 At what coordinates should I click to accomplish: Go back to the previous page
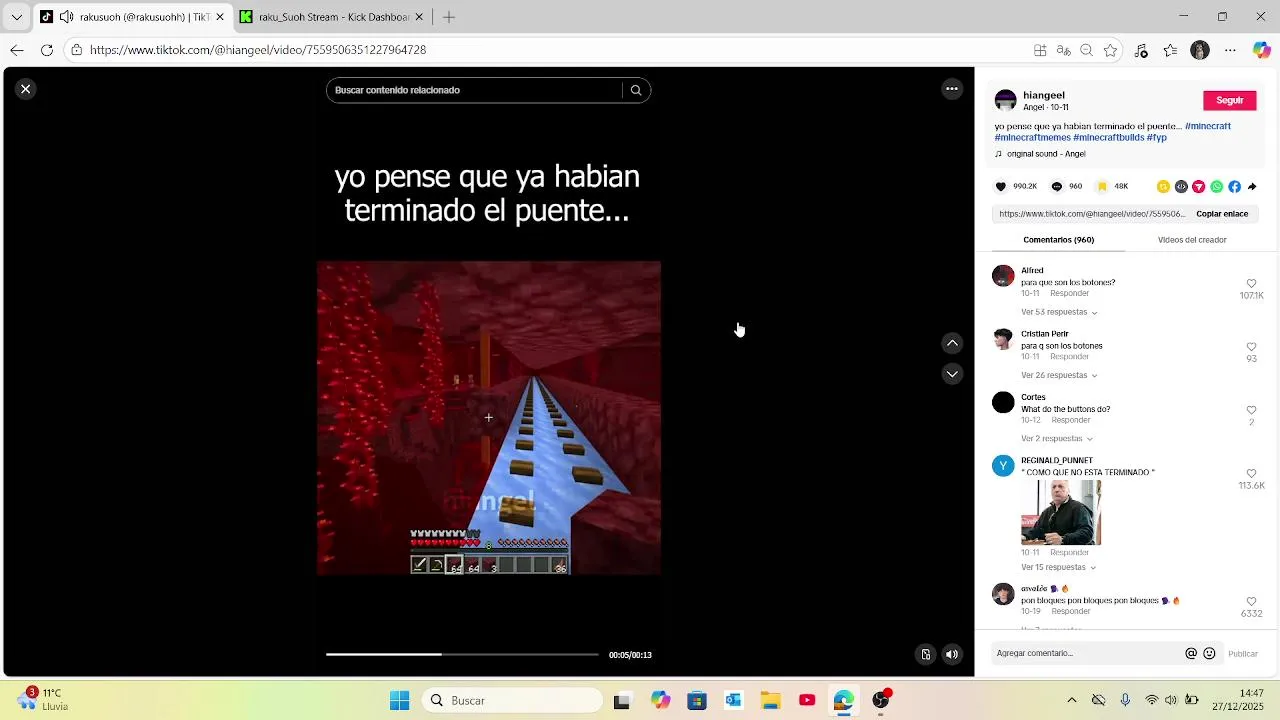(x=17, y=50)
